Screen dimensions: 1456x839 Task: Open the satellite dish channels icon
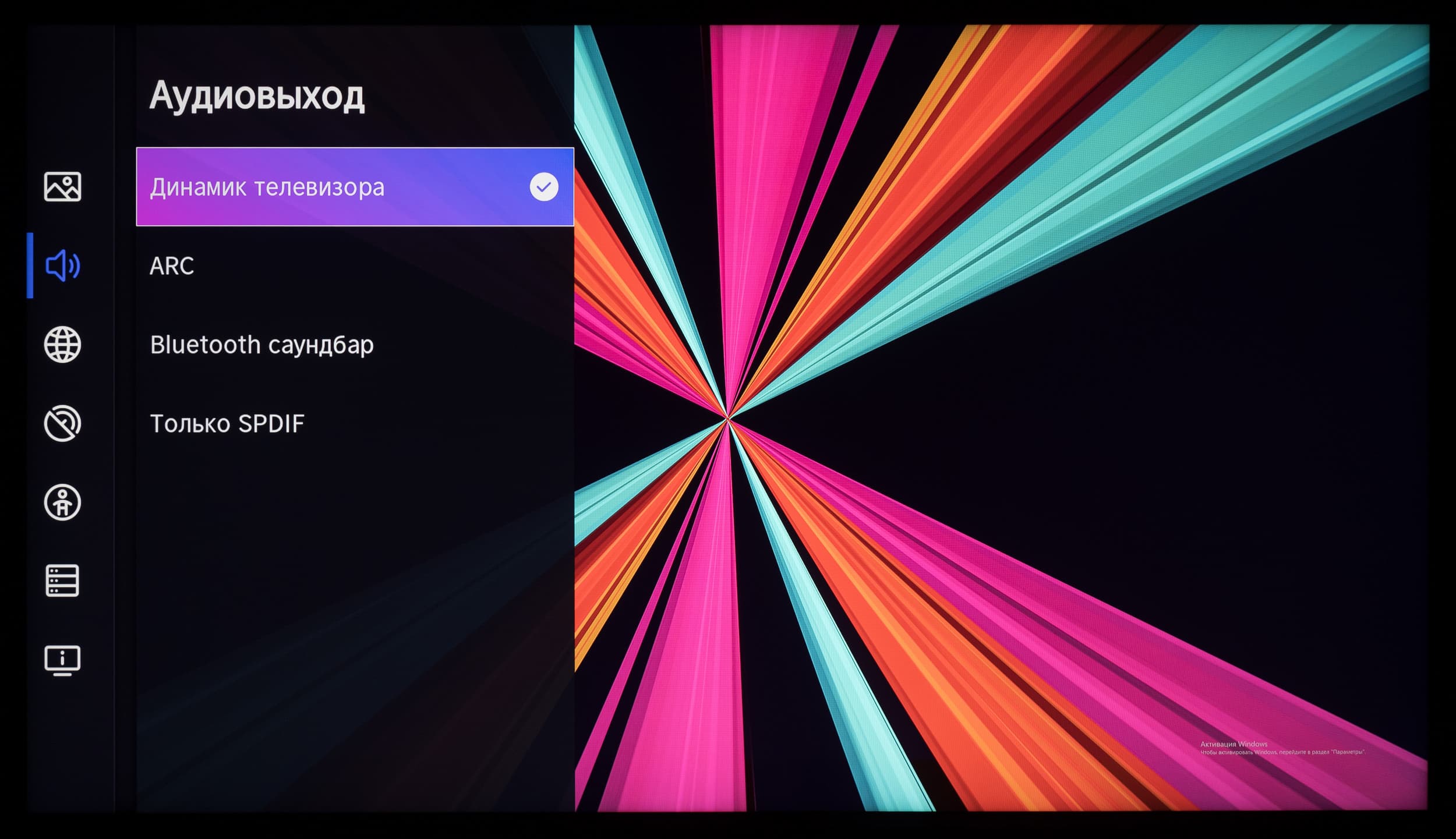[62, 423]
